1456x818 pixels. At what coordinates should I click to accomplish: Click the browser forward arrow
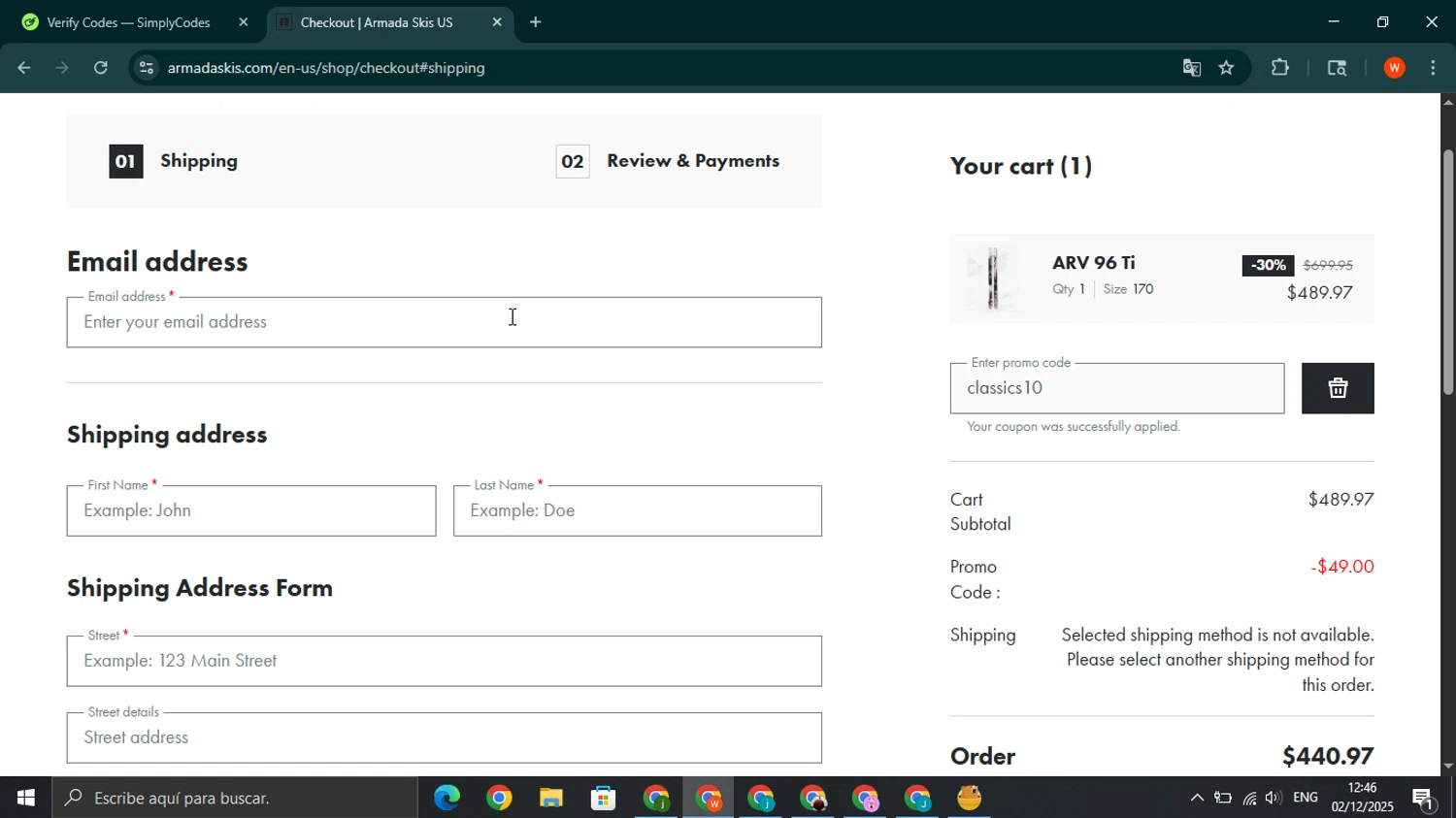(x=63, y=68)
